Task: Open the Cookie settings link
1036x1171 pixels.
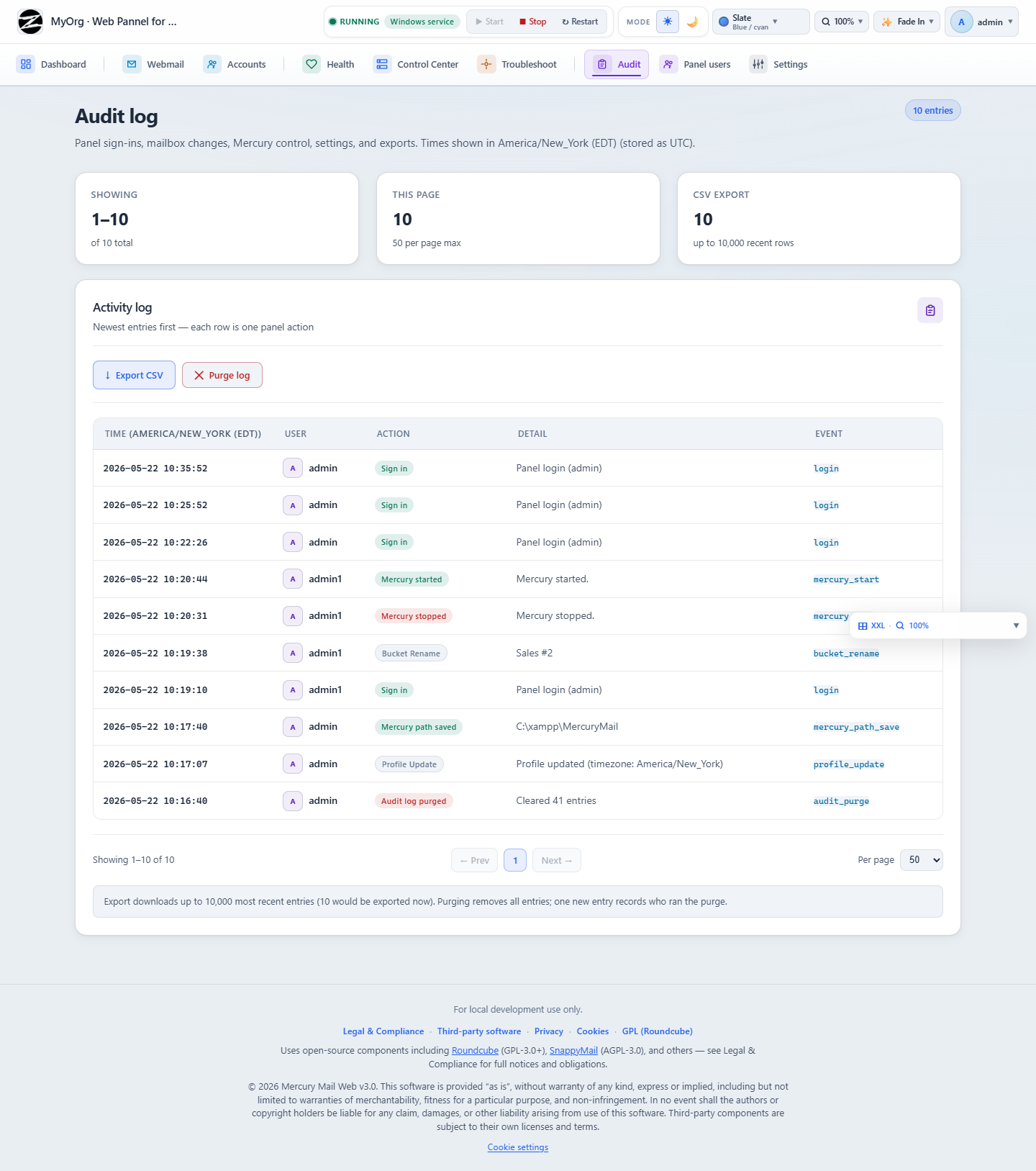Action: (518, 1147)
